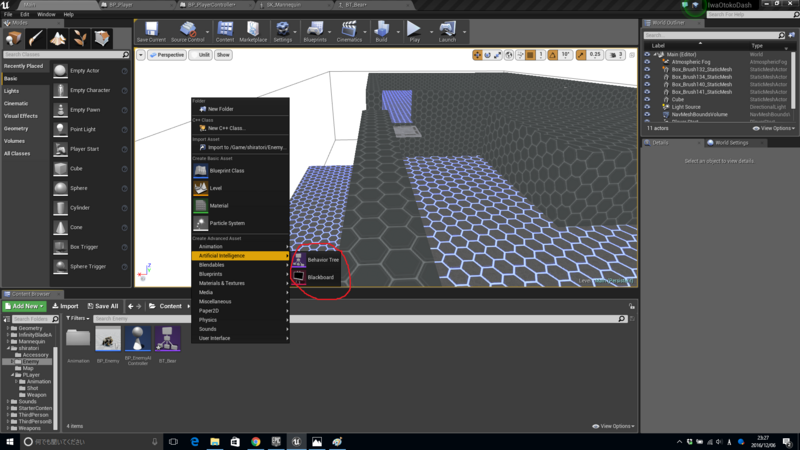Click Launch toolbar icon

pos(447,32)
